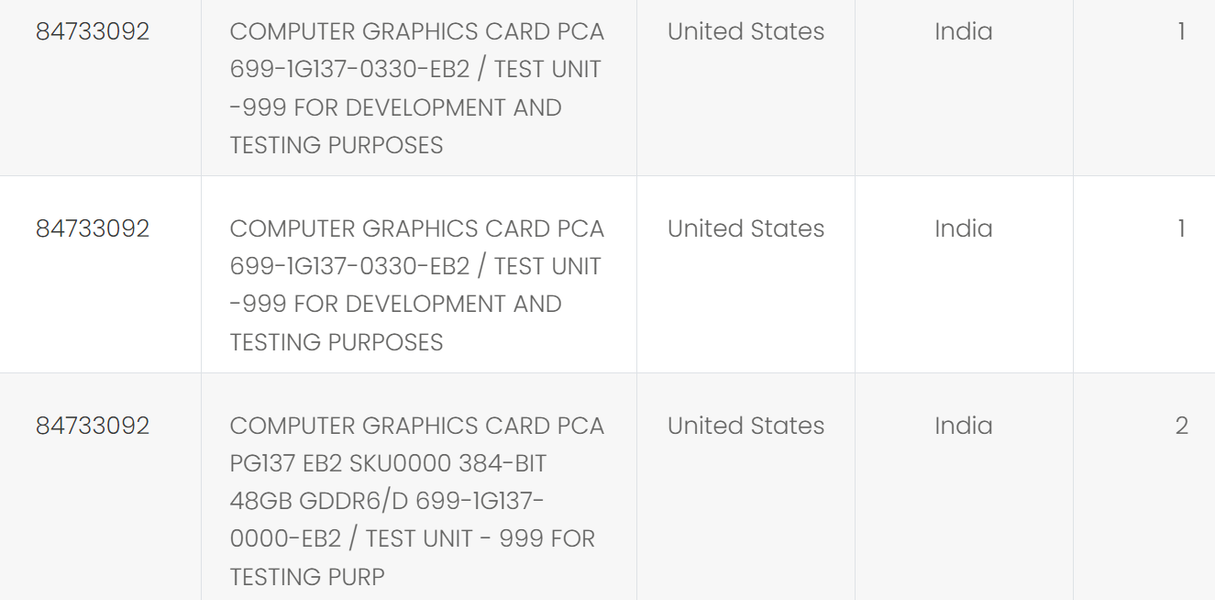
Task: Click United States in the first row
Action: pyautogui.click(x=746, y=32)
